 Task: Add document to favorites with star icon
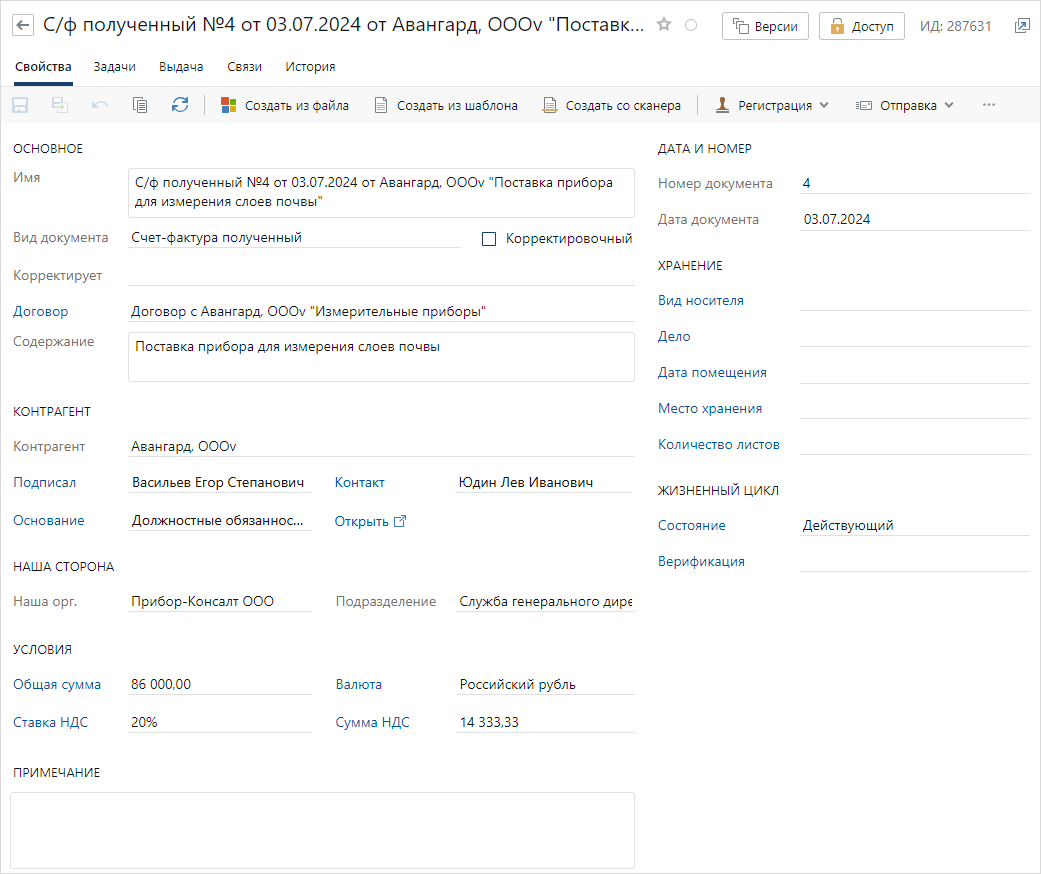tap(663, 25)
